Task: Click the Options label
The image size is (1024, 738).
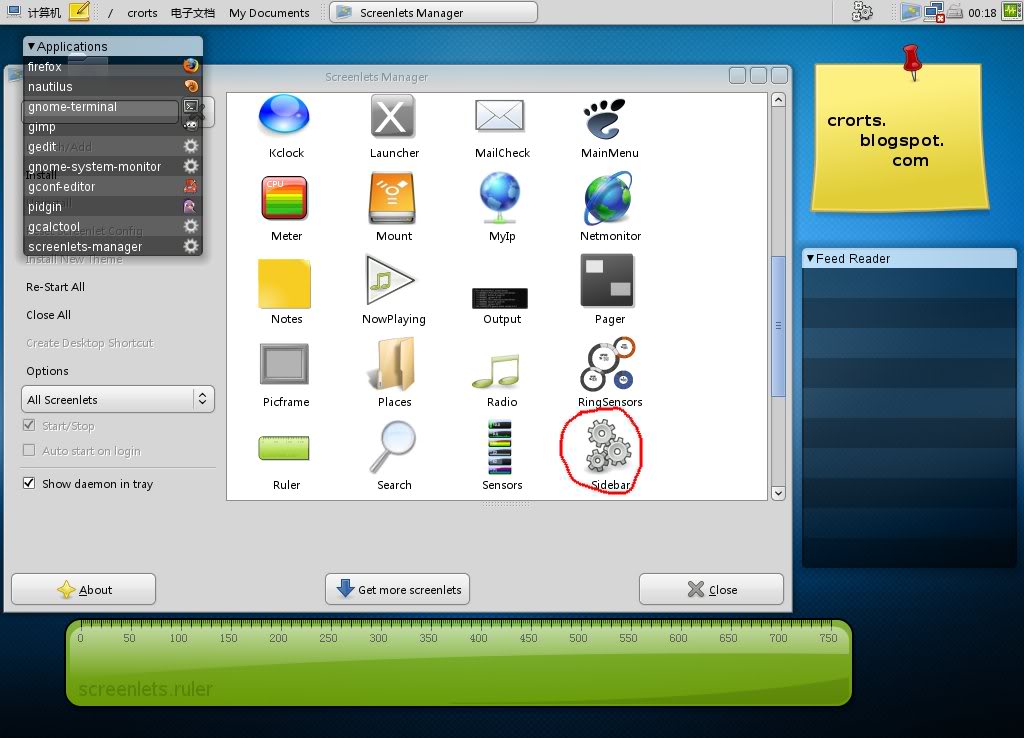Action: click(47, 371)
